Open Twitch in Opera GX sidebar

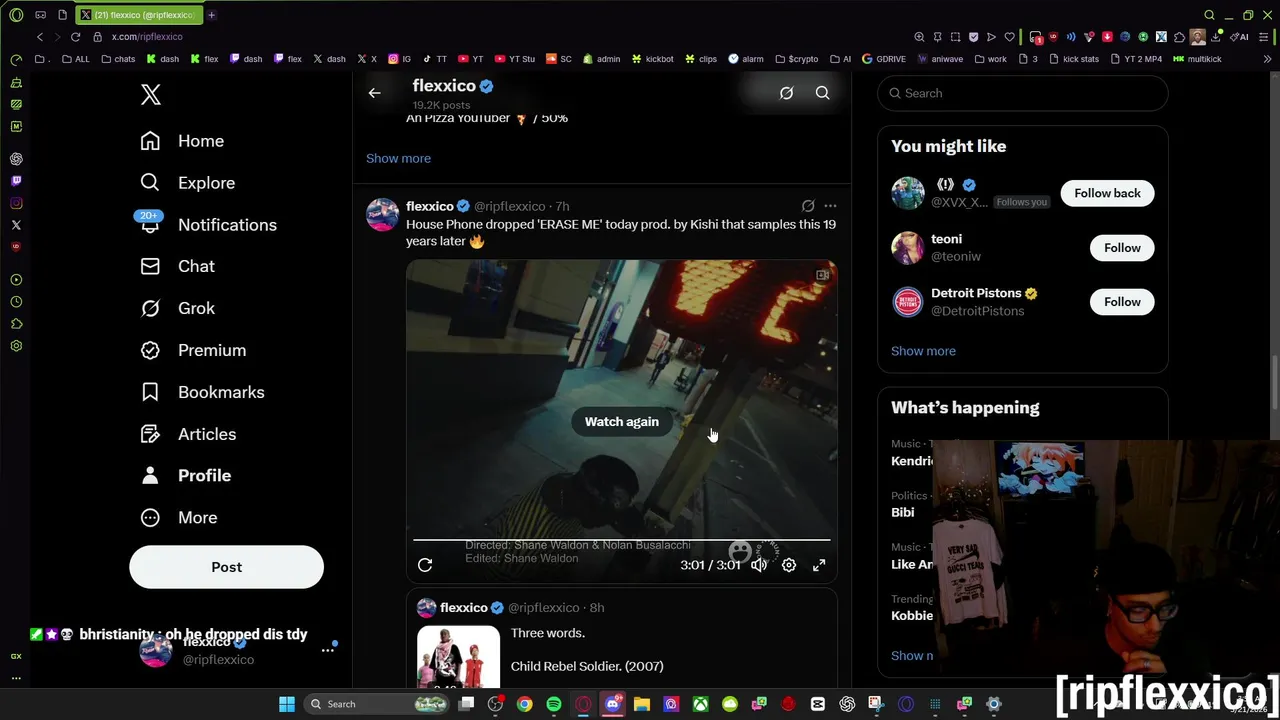[x=16, y=181]
